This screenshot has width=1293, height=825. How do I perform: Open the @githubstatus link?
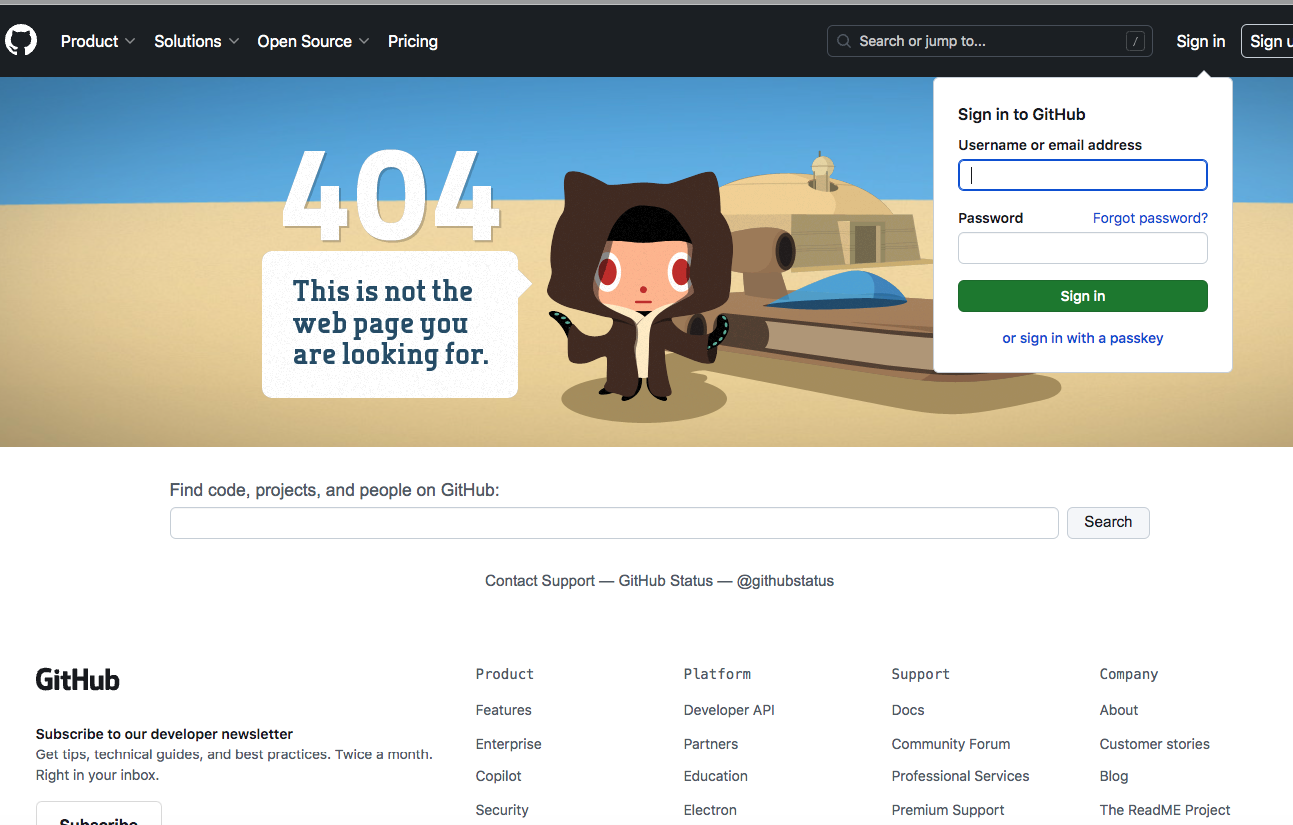[785, 581]
